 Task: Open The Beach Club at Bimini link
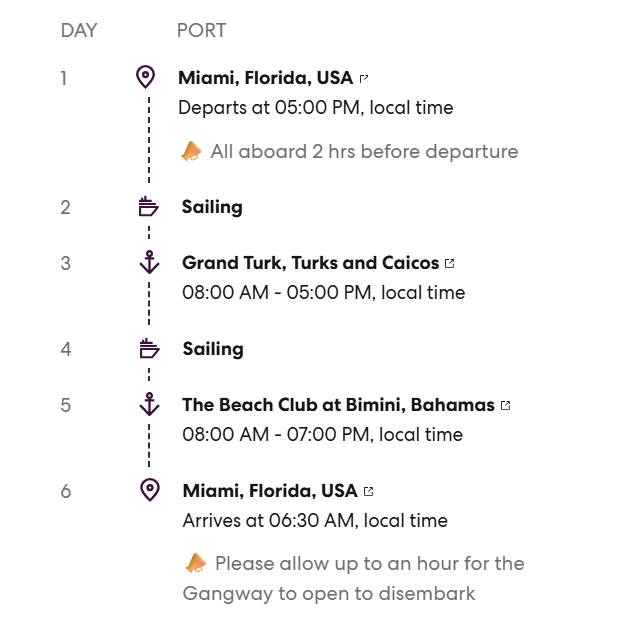pyautogui.click(x=338, y=405)
